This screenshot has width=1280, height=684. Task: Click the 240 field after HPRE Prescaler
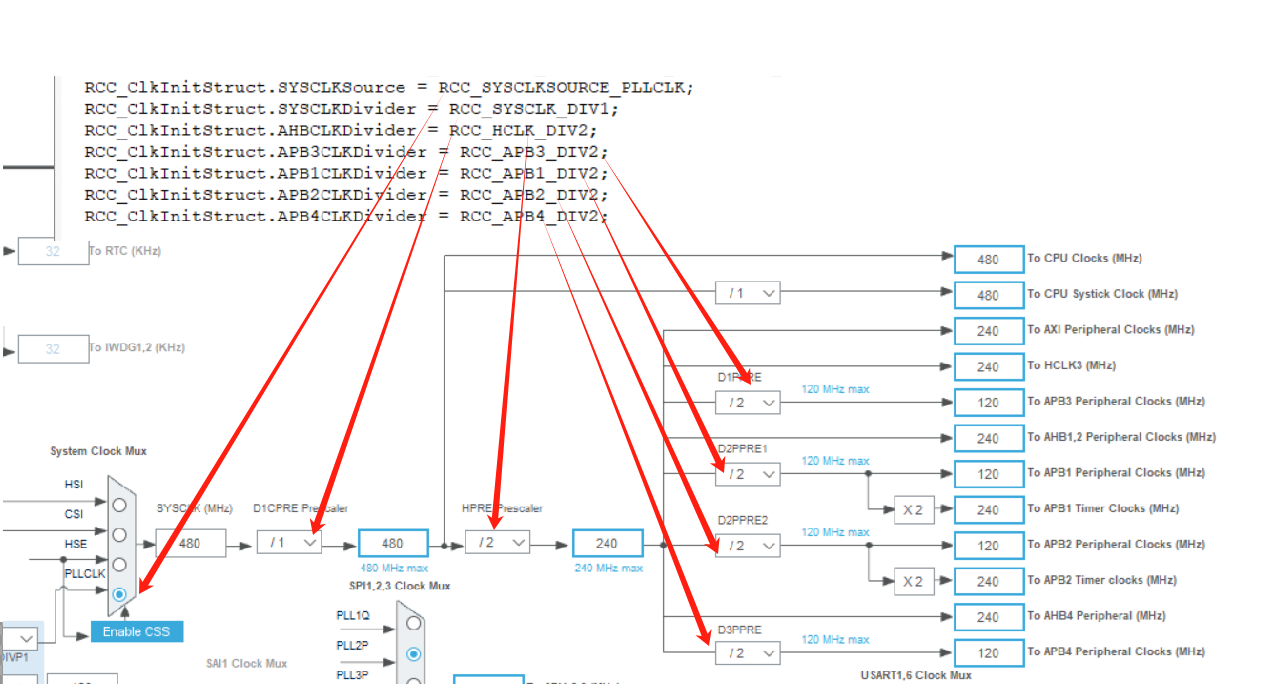coord(607,543)
